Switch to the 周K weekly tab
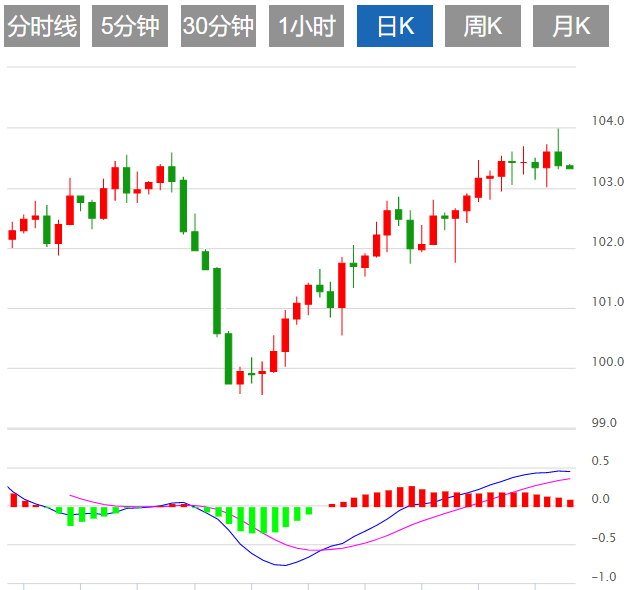 coord(483,26)
